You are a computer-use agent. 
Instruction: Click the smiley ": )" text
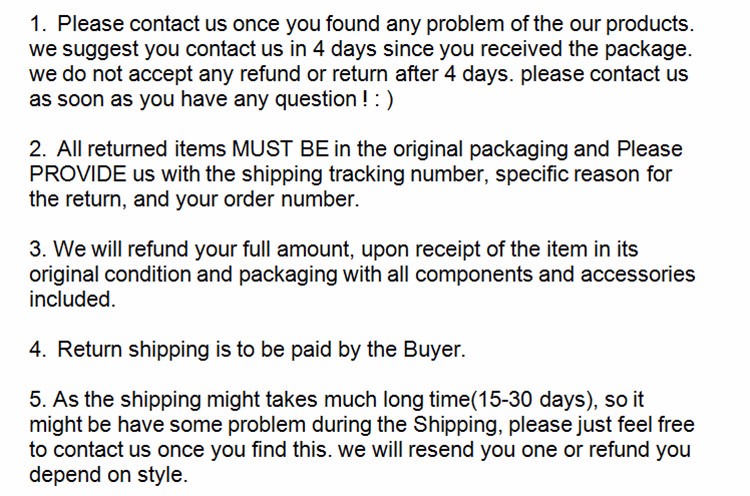point(379,99)
